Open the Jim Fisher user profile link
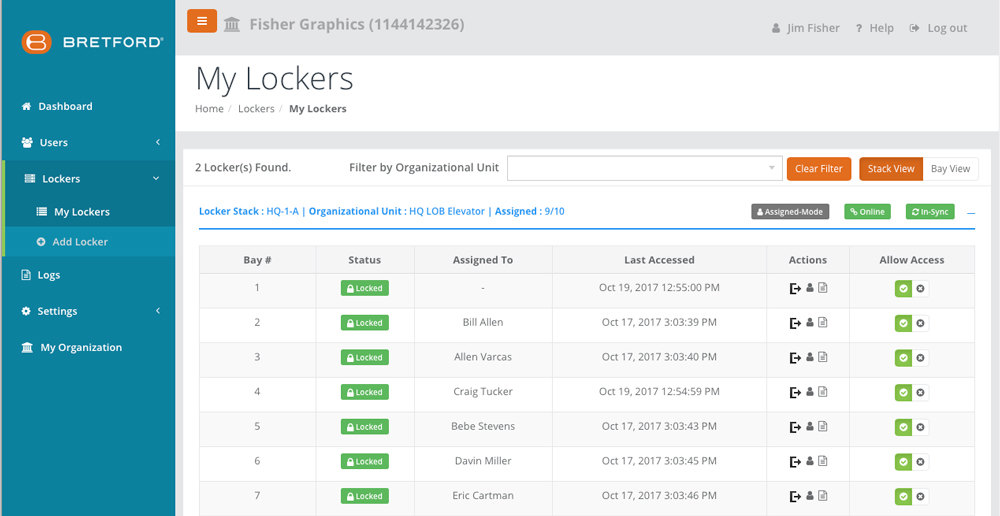 805,28
